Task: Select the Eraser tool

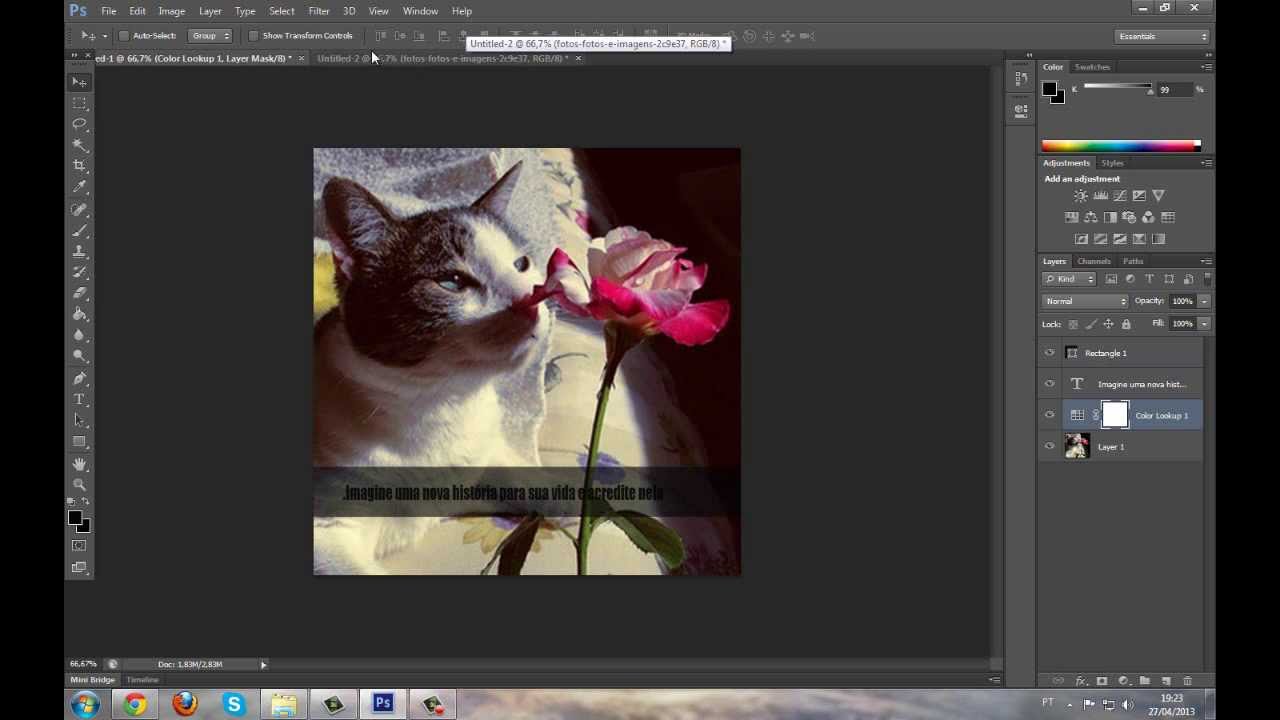Action: [80, 294]
